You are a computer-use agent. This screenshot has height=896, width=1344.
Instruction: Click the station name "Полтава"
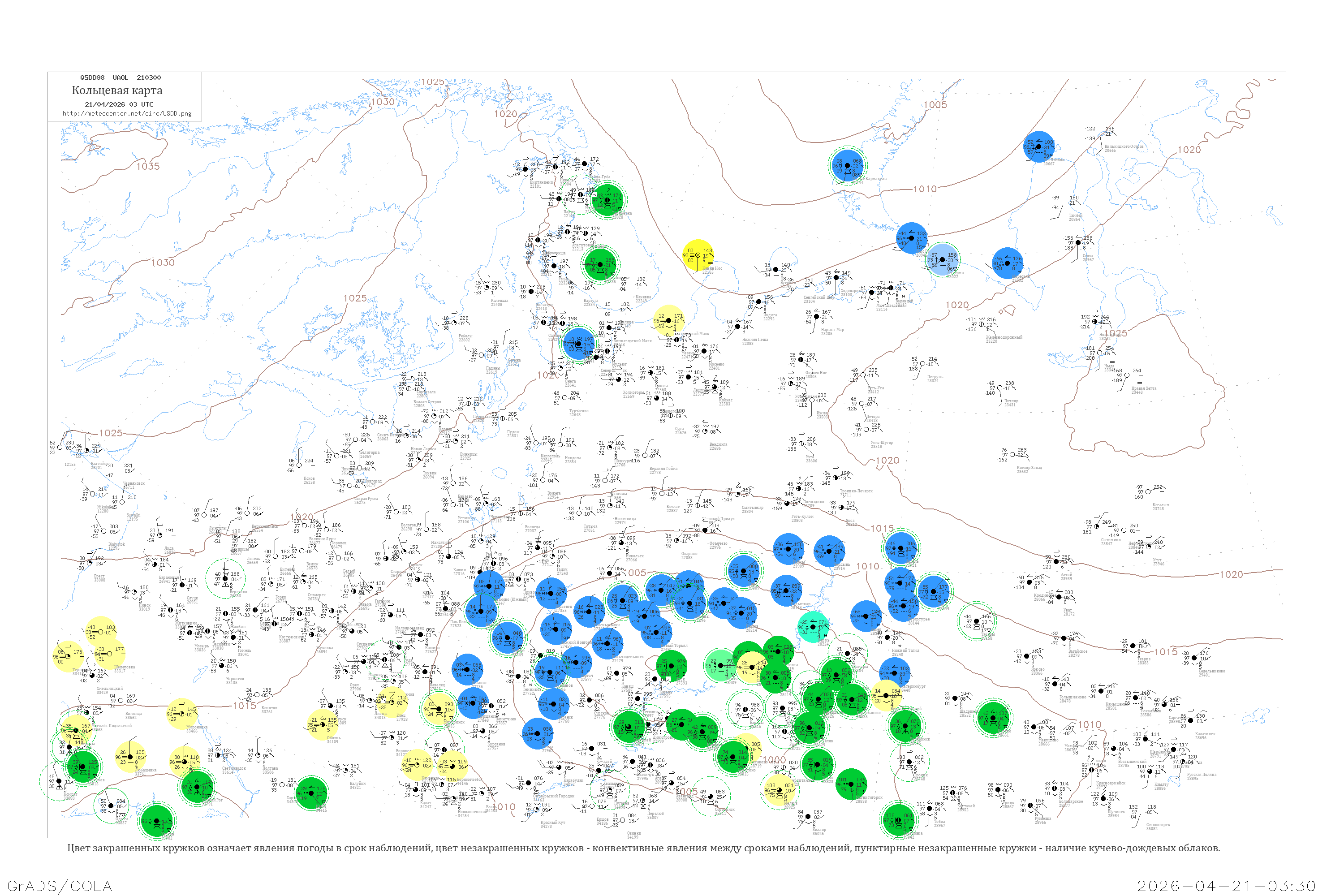pos(270,768)
